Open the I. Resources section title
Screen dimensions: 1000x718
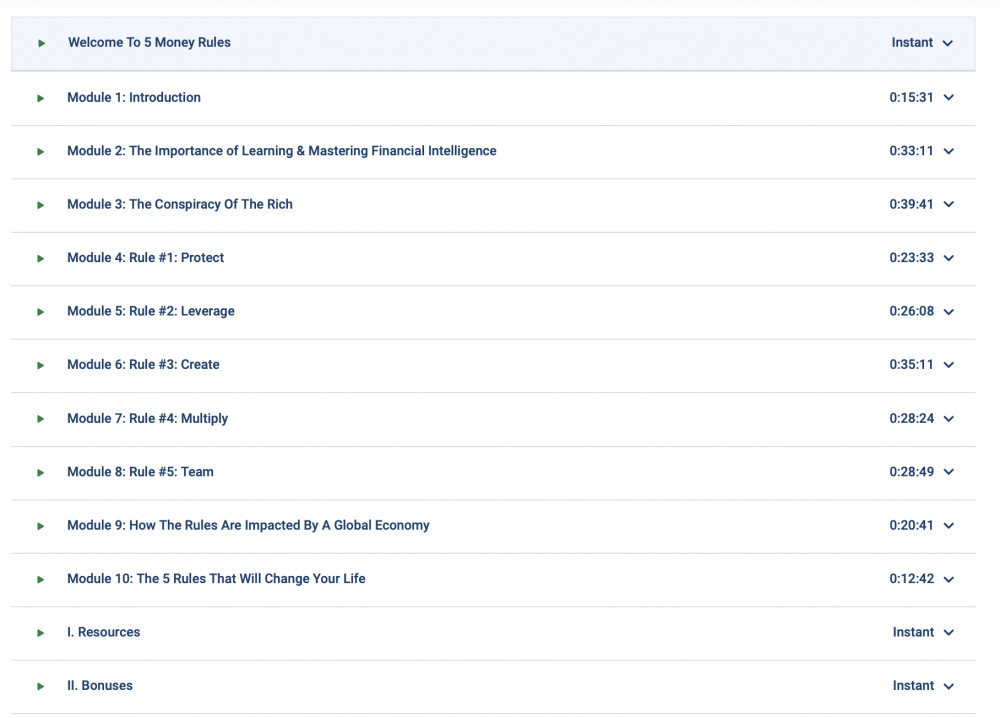coord(103,633)
